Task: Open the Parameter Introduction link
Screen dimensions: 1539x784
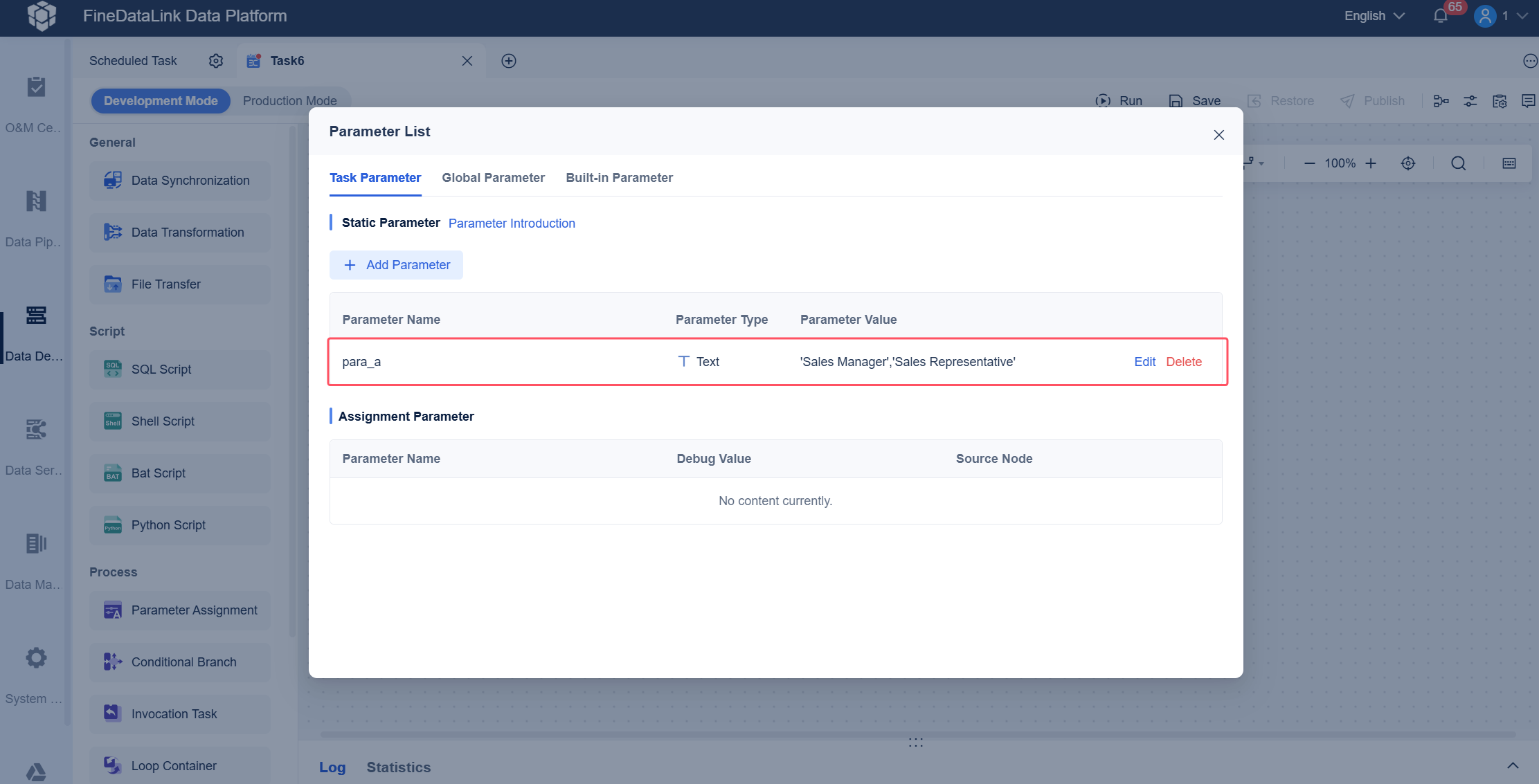Action: tap(512, 224)
